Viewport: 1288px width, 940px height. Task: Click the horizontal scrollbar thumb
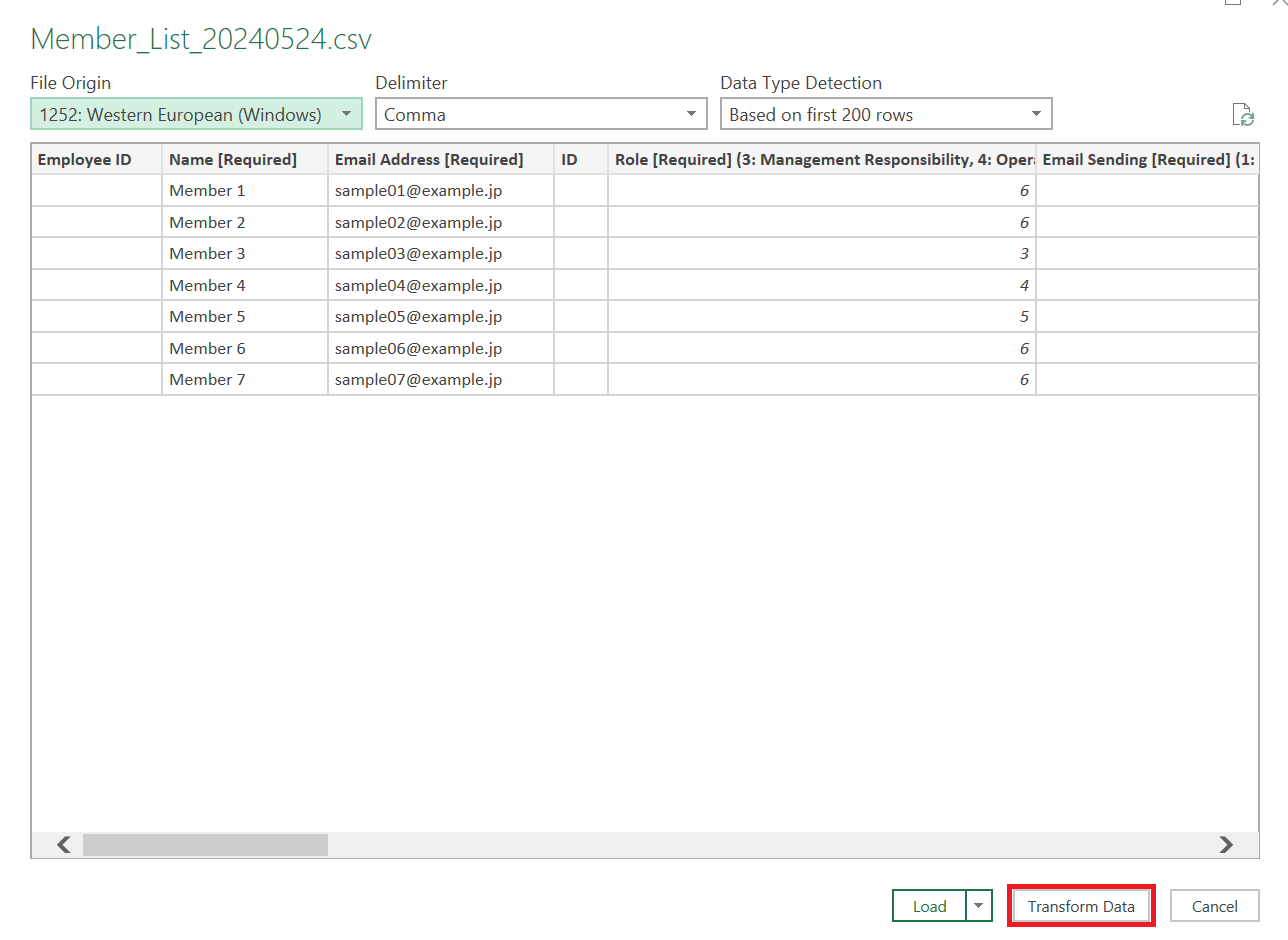tap(205, 845)
